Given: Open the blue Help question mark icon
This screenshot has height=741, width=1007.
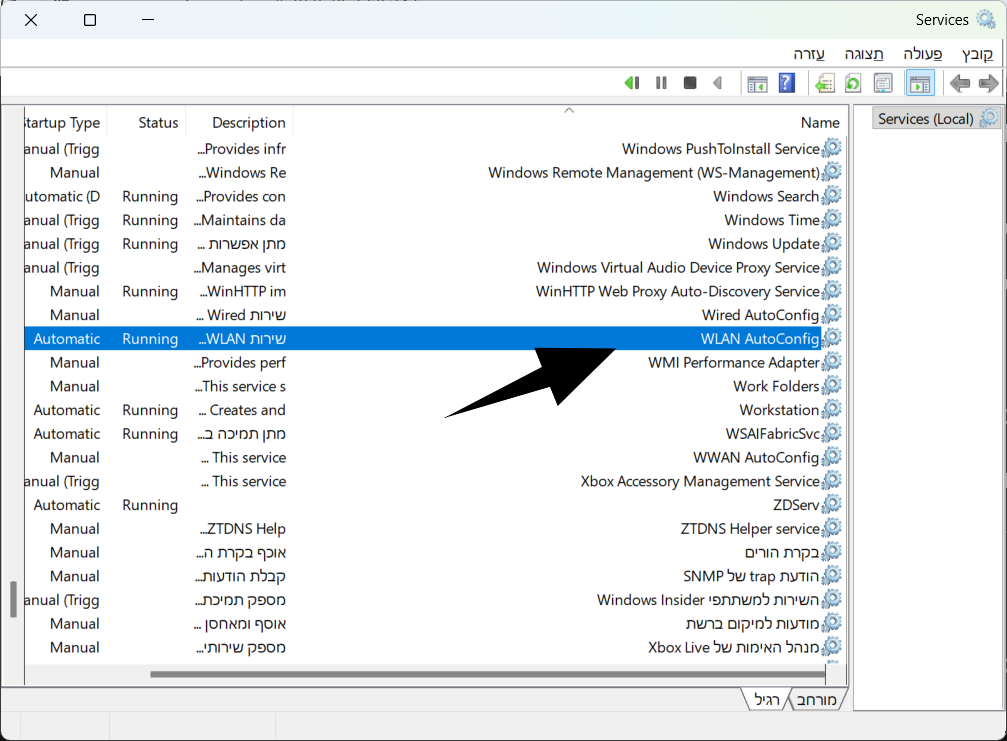Looking at the screenshot, I should (787, 83).
